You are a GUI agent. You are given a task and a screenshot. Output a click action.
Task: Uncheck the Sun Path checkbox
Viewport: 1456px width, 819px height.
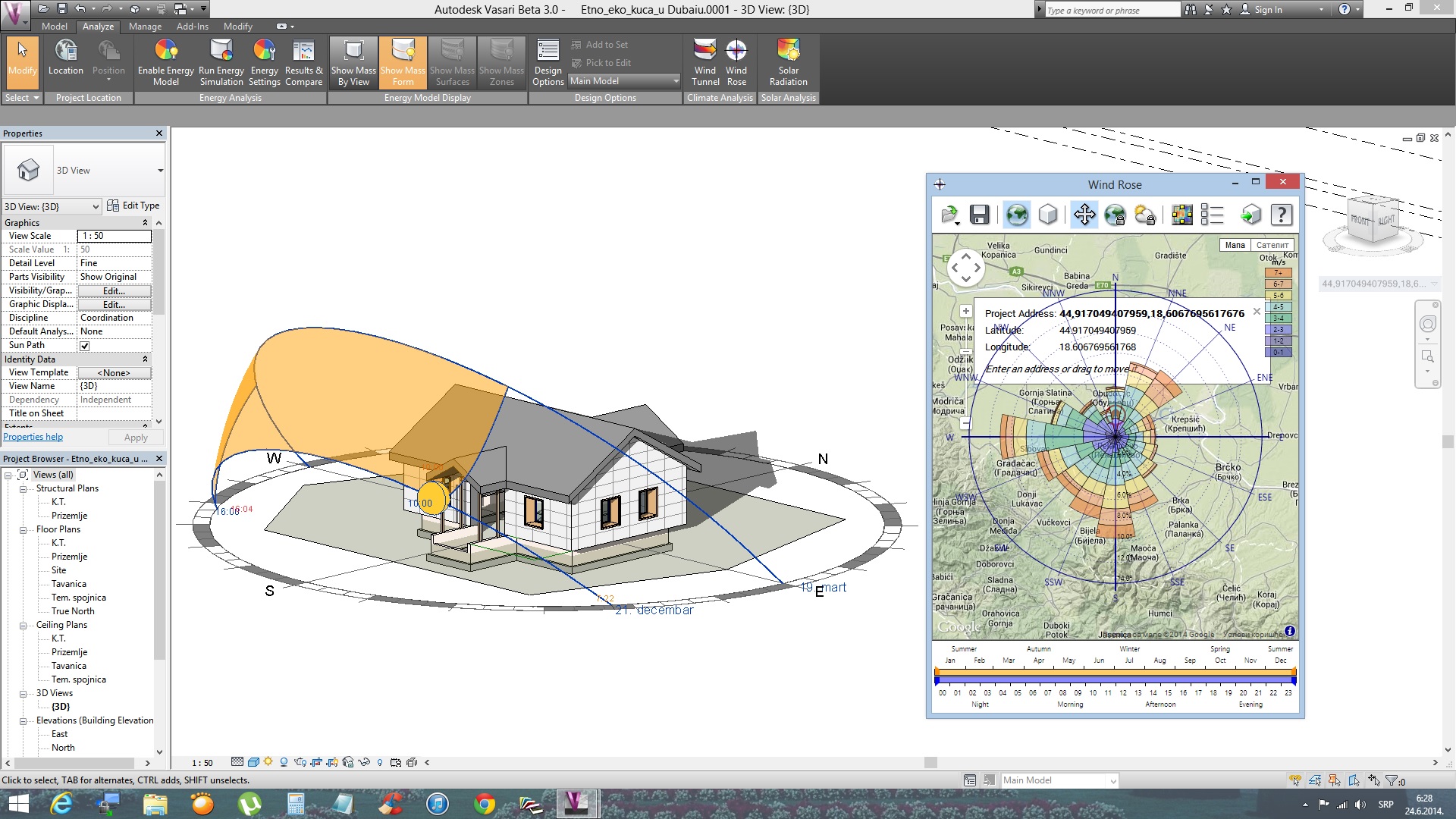point(85,346)
